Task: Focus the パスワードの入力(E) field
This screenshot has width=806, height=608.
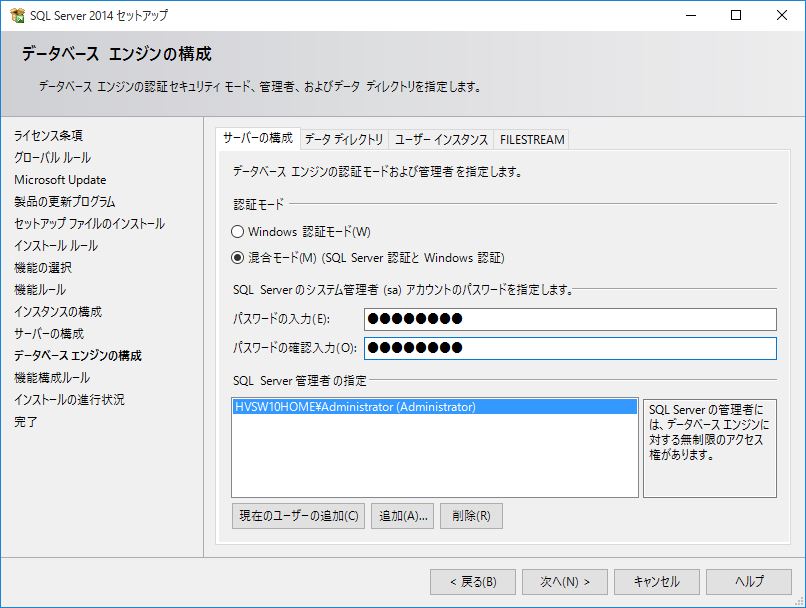Action: (570, 319)
